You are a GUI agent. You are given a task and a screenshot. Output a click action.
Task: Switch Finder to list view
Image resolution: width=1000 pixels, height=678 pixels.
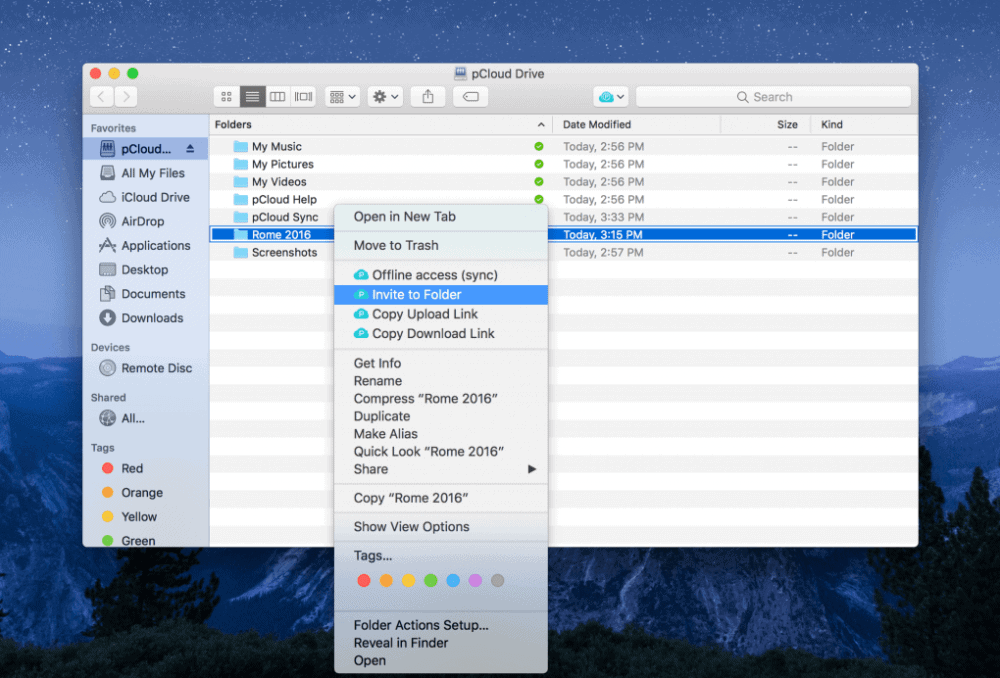pos(252,97)
